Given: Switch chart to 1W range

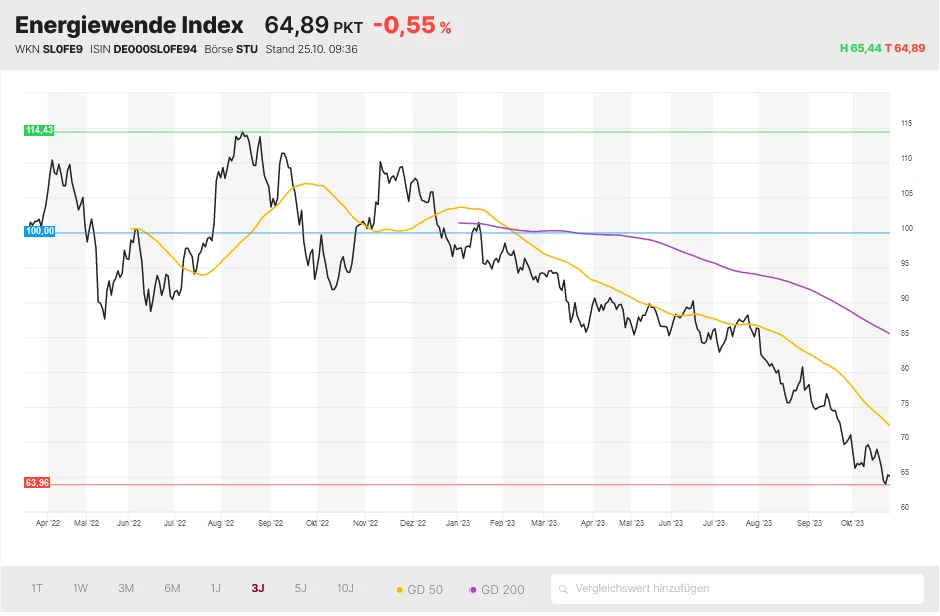Looking at the screenshot, I should click(80, 588).
